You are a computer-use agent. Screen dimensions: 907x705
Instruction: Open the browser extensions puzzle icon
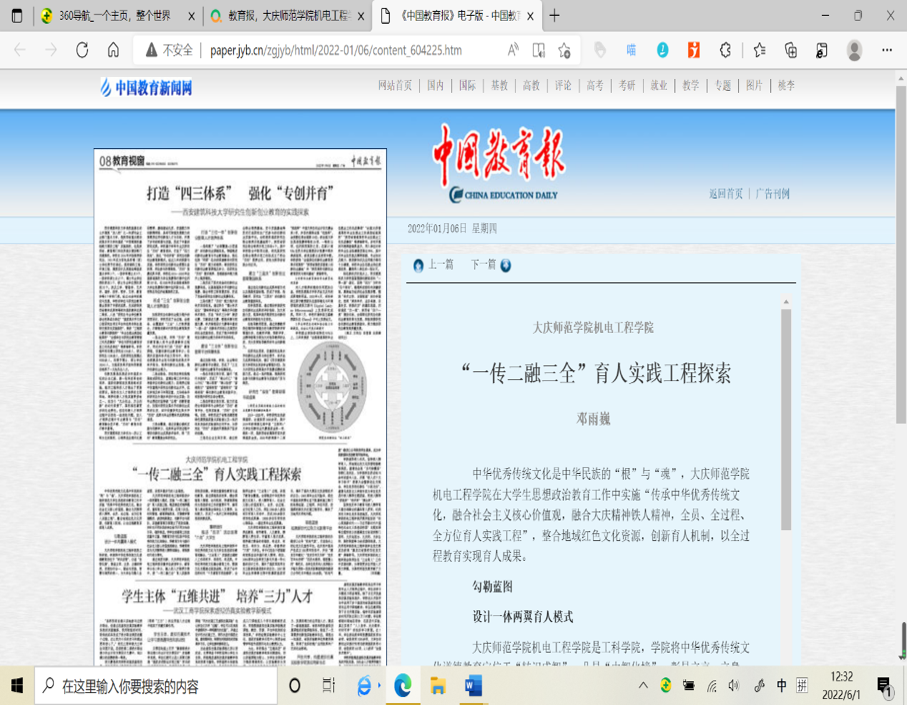tap(725, 50)
